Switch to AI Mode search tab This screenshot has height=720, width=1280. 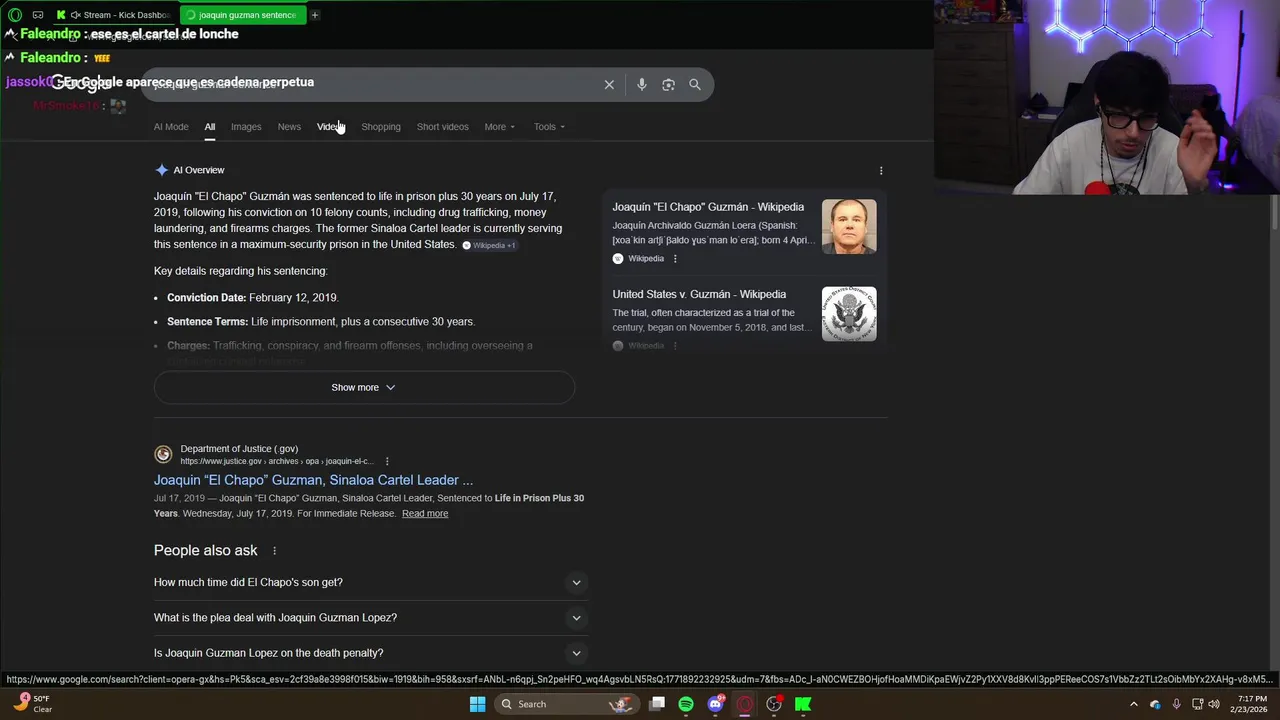(171, 127)
